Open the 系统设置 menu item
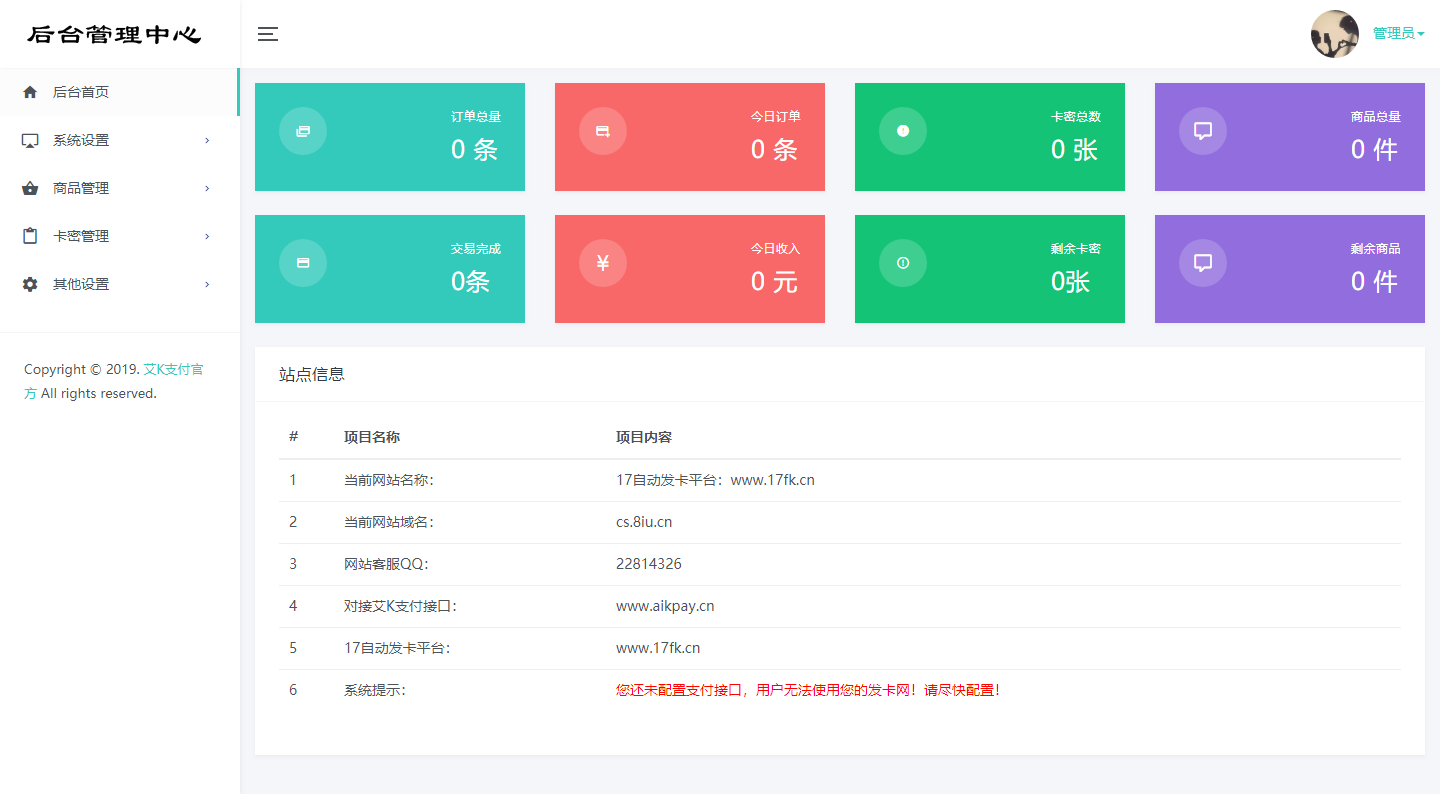The image size is (1440, 794). [x=119, y=140]
